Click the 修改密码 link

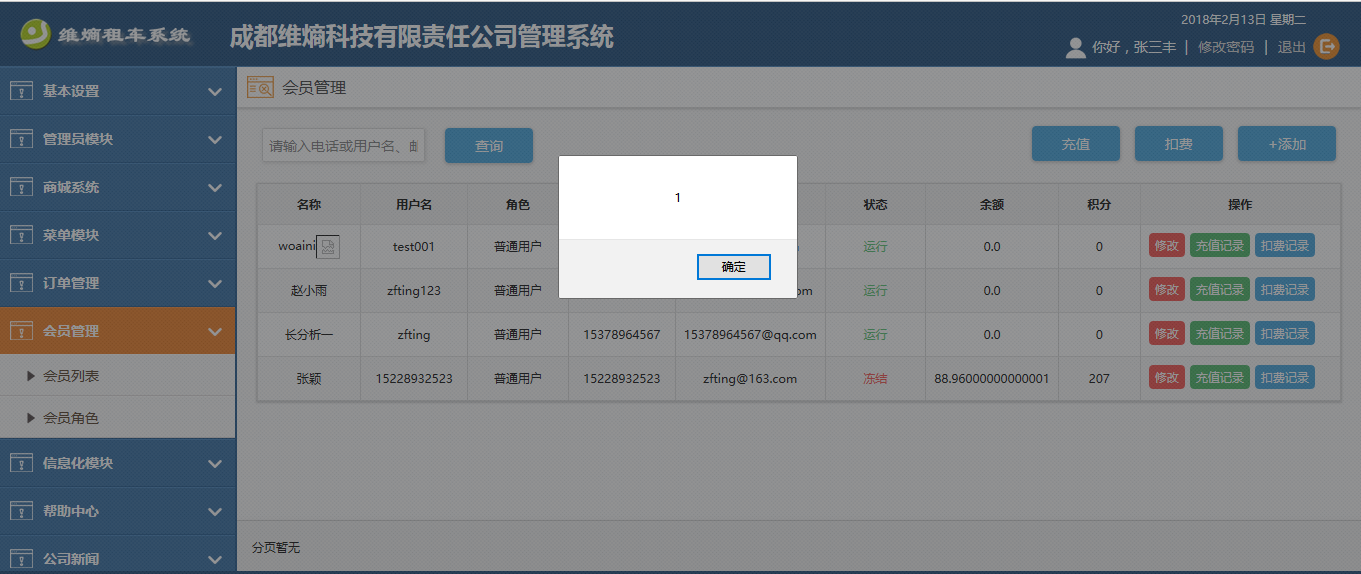click(1226, 47)
